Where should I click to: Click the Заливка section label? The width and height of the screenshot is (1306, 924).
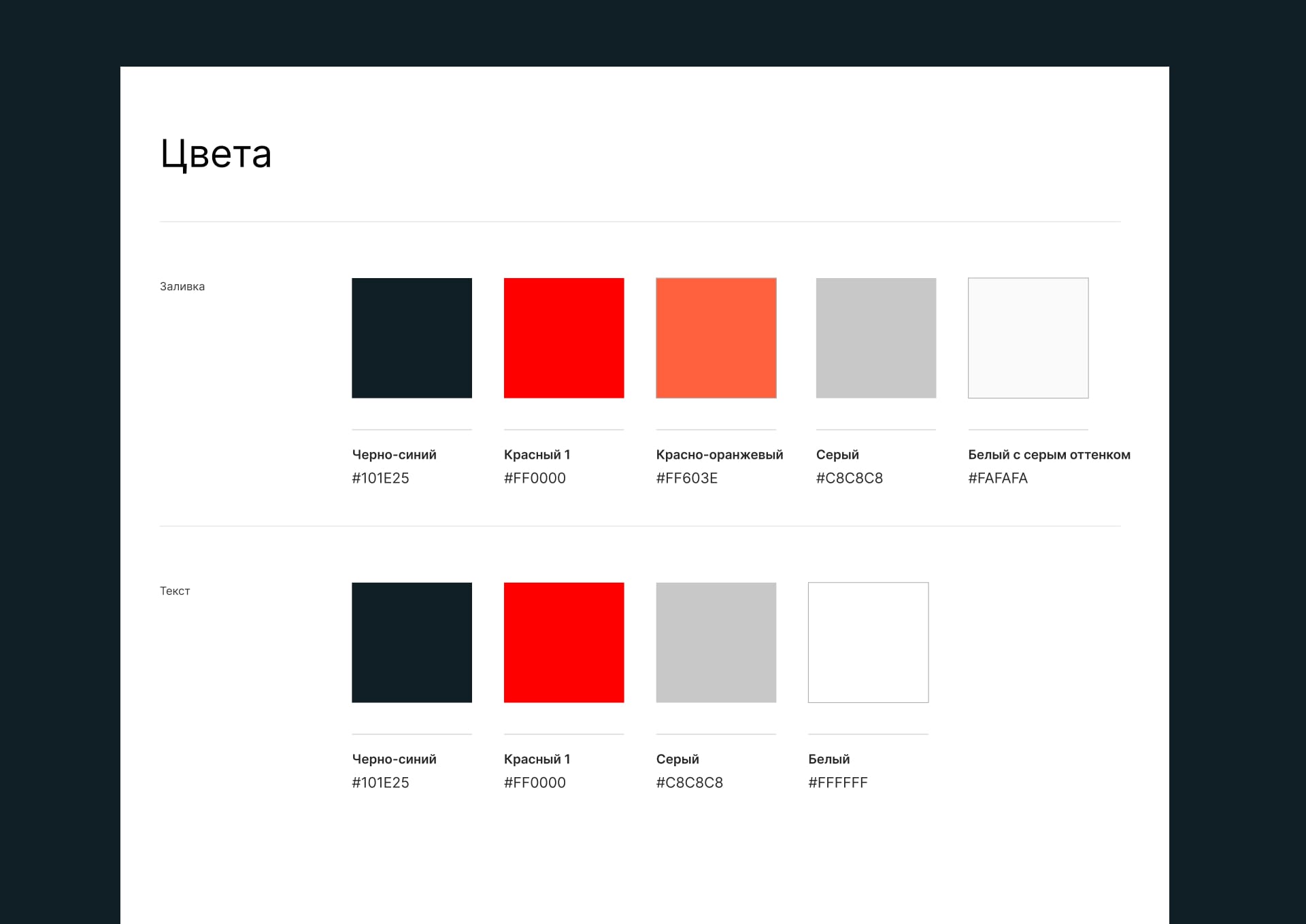(182, 287)
